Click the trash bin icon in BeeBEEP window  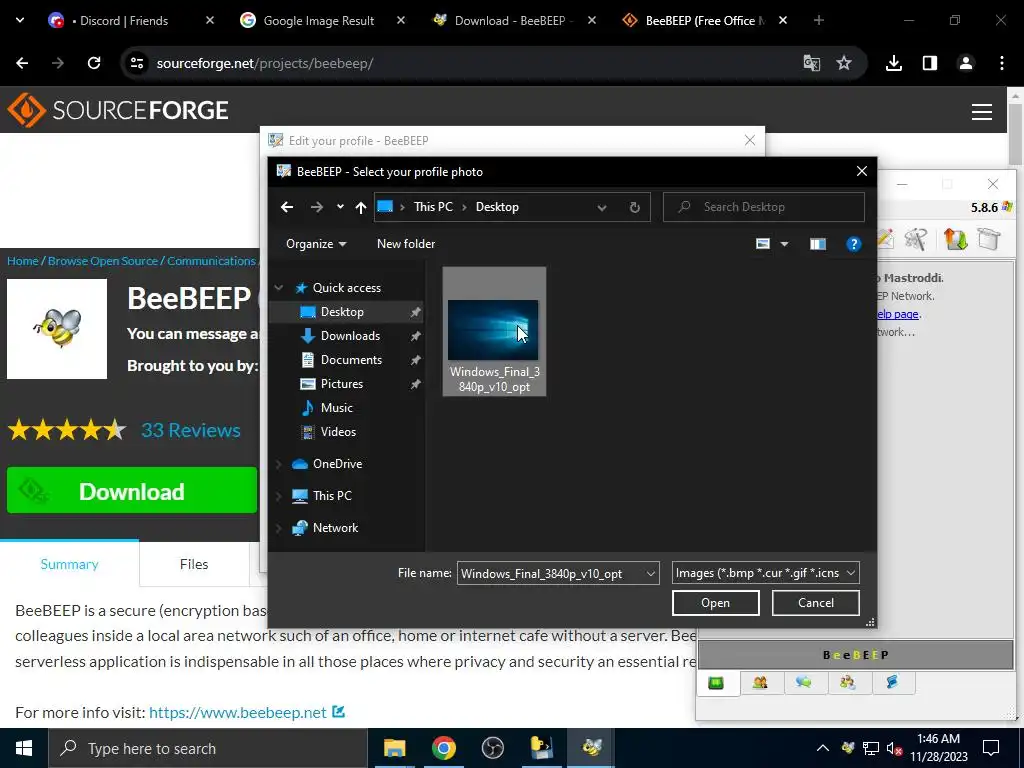tap(989, 239)
